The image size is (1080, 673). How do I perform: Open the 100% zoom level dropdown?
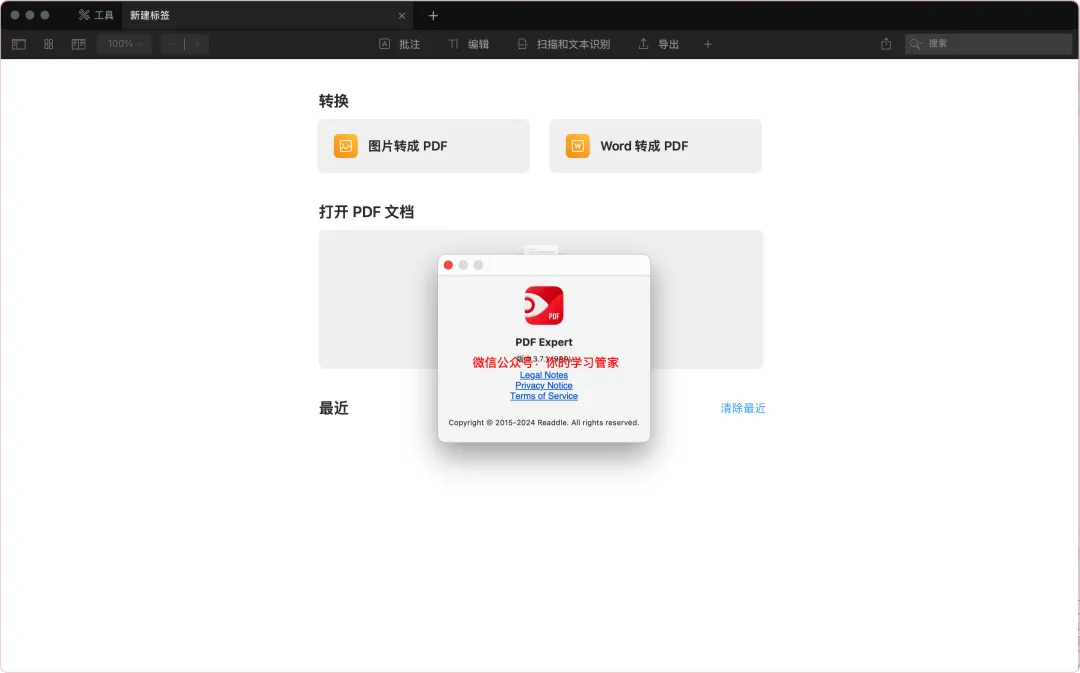[125, 44]
